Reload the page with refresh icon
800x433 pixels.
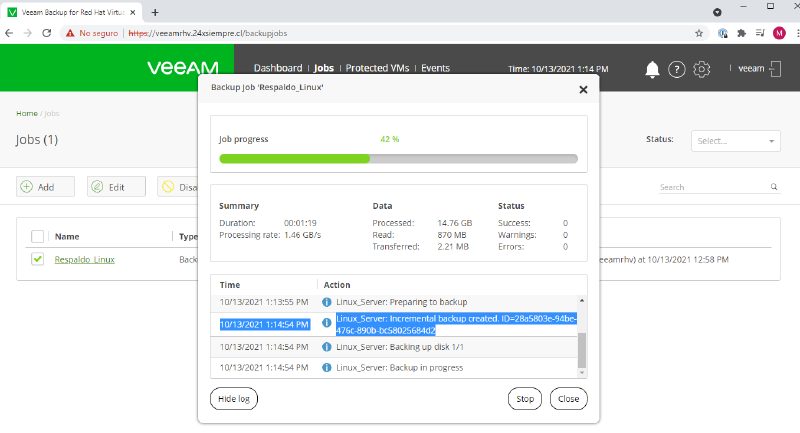point(46,33)
